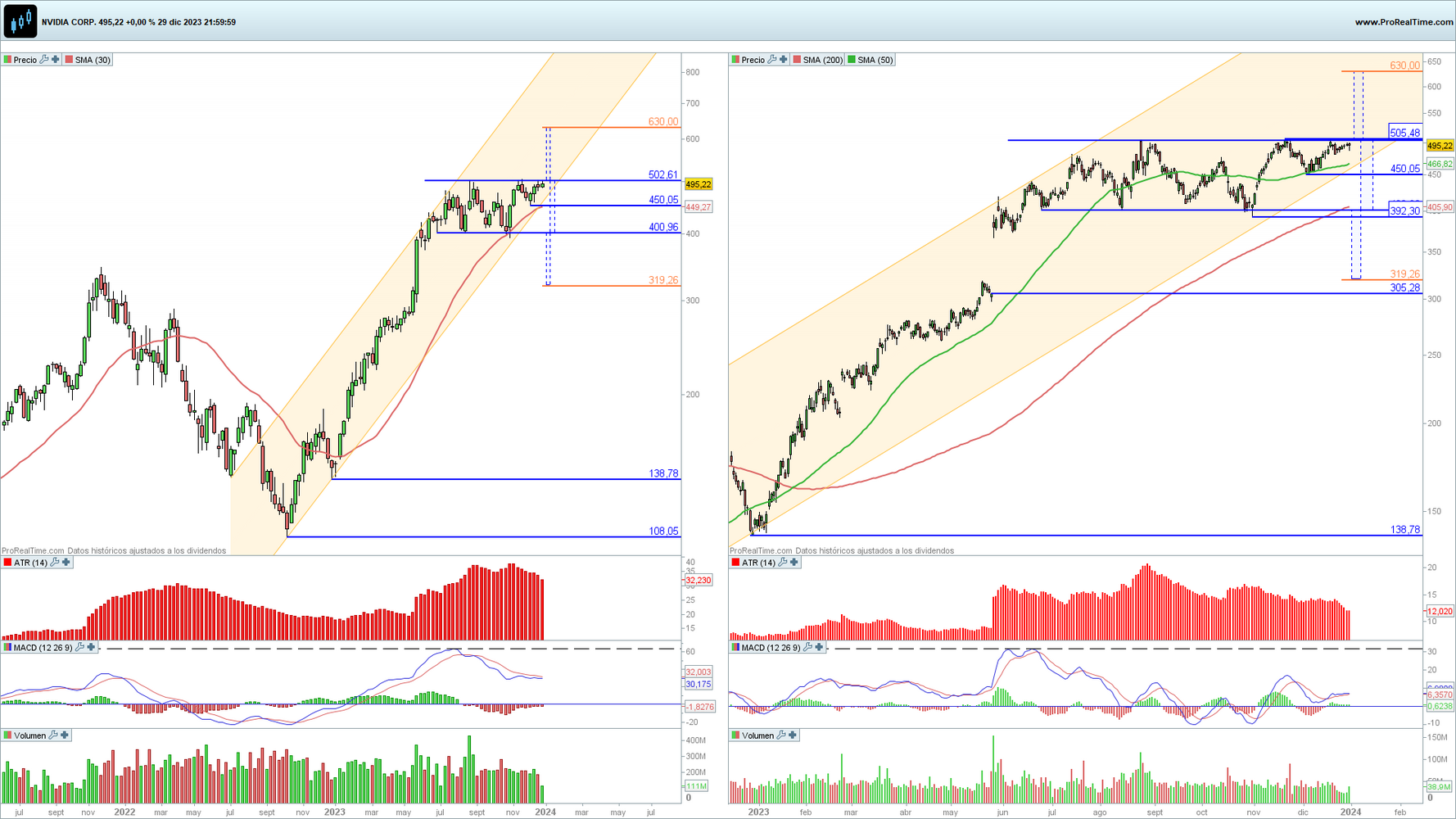The width and height of the screenshot is (1456, 819).
Task: Click ATR (14) plus icon, left panel
Action: (x=66, y=563)
